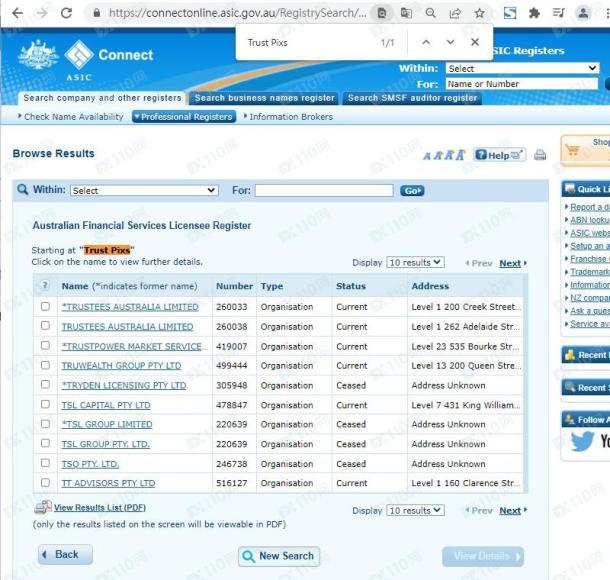Switch to Search business names register tab
Image resolution: width=610 pixels, height=580 pixels.
point(265,98)
